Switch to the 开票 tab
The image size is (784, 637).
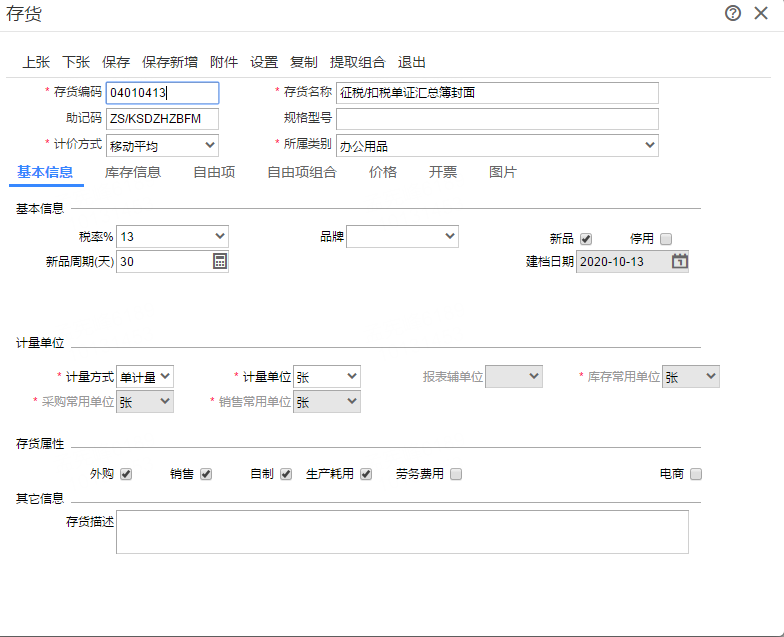(443, 172)
